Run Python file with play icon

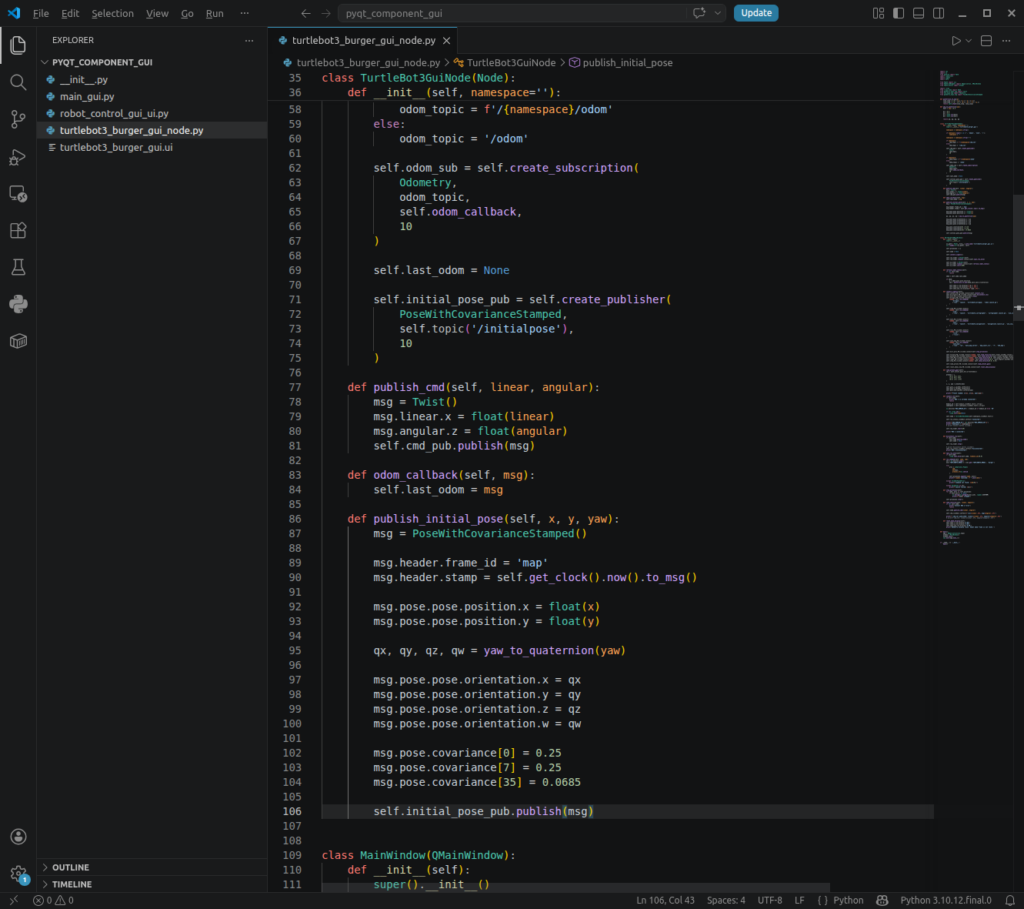[956, 40]
